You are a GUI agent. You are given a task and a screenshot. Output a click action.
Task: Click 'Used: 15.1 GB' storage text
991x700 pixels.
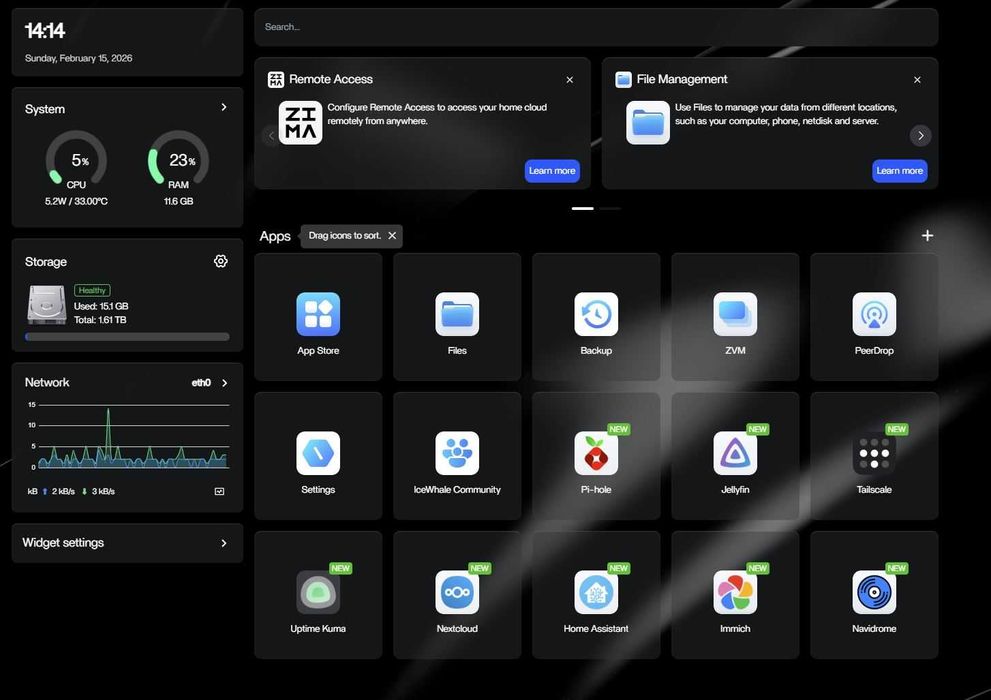point(101,306)
